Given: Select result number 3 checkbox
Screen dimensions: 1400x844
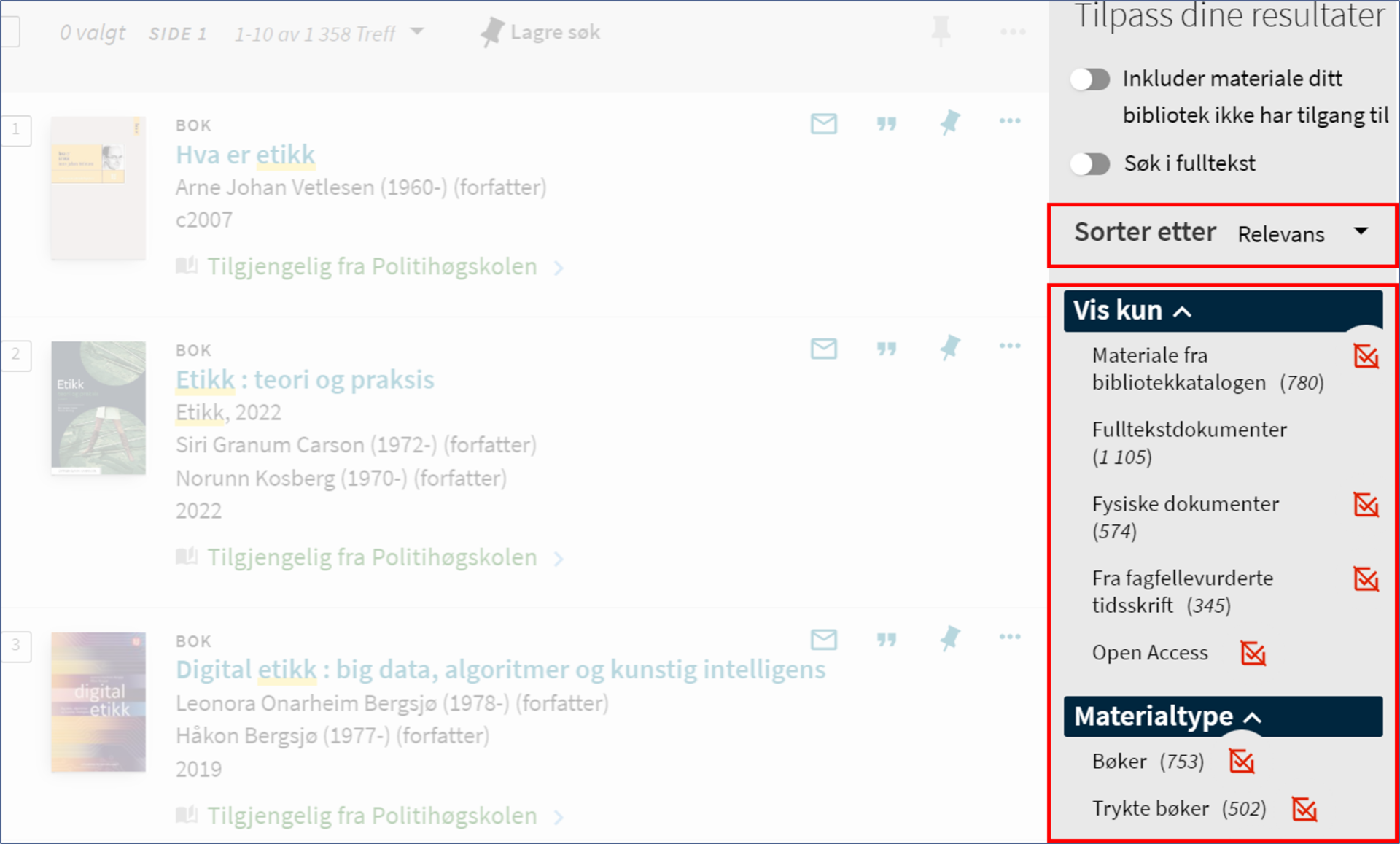Looking at the screenshot, I should [x=15, y=646].
